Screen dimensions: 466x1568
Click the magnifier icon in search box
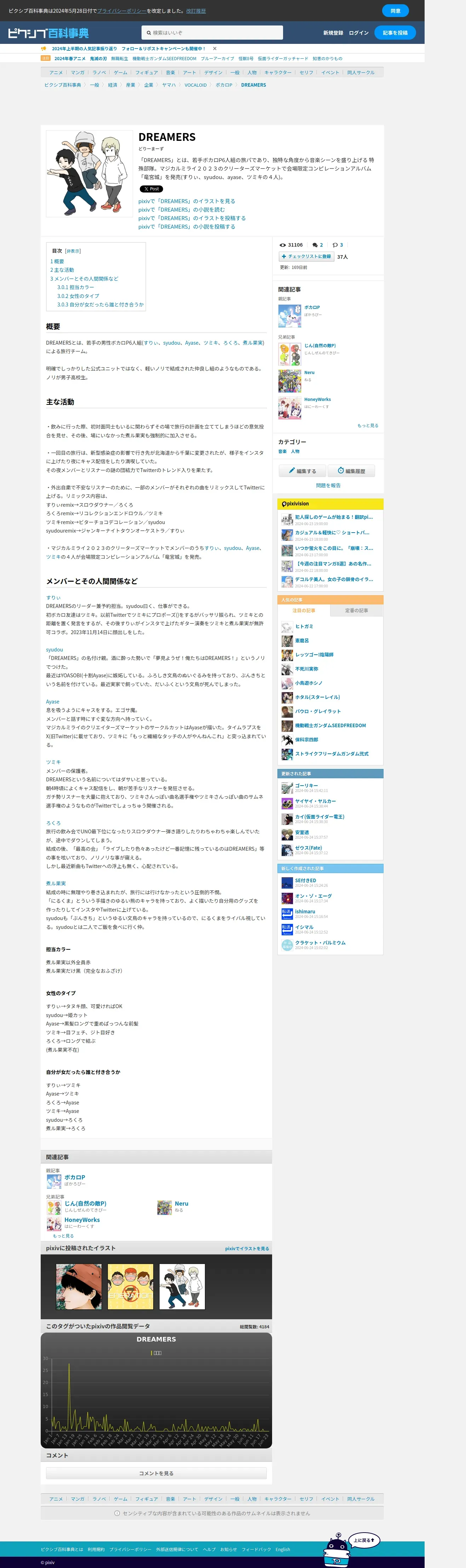click(x=148, y=33)
